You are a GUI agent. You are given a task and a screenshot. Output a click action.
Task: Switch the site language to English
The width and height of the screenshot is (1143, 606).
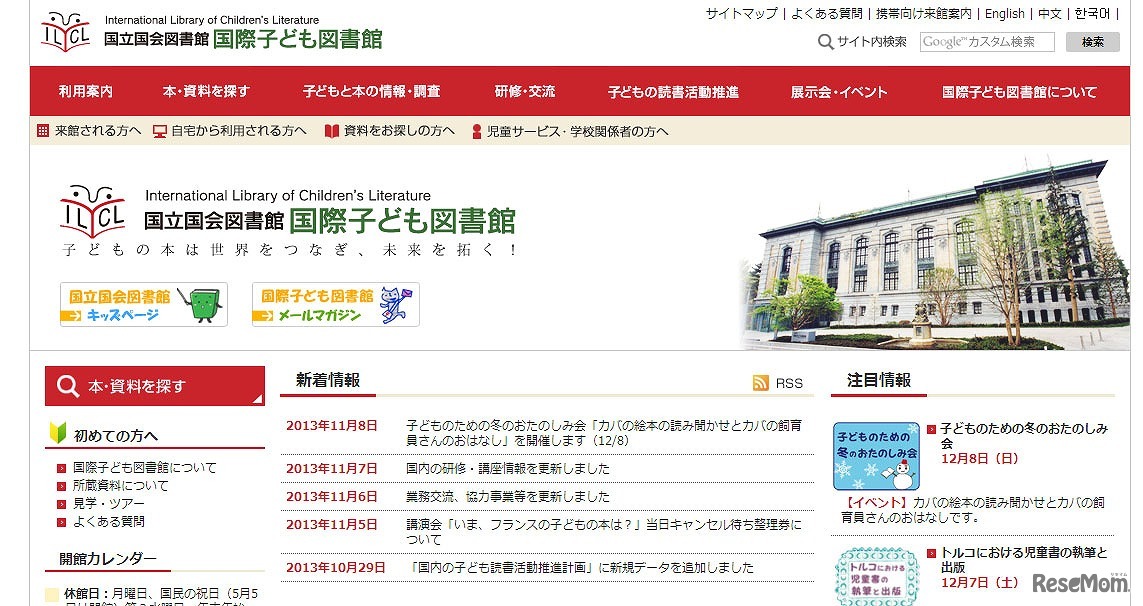pyautogui.click(x=1004, y=13)
